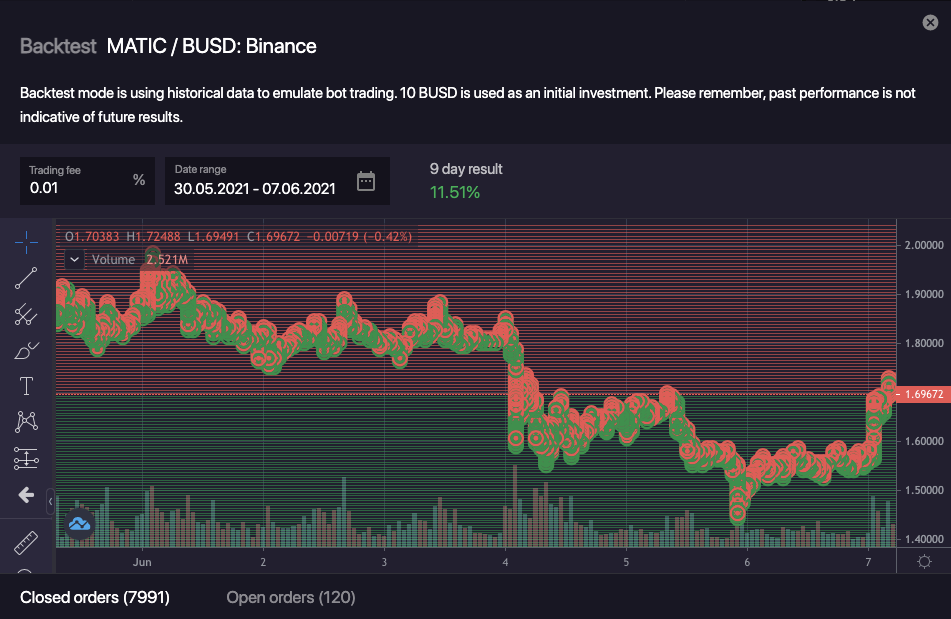Switch to Open orders (120) tab
This screenshot has width=951, height=619.
coord(291,597)
